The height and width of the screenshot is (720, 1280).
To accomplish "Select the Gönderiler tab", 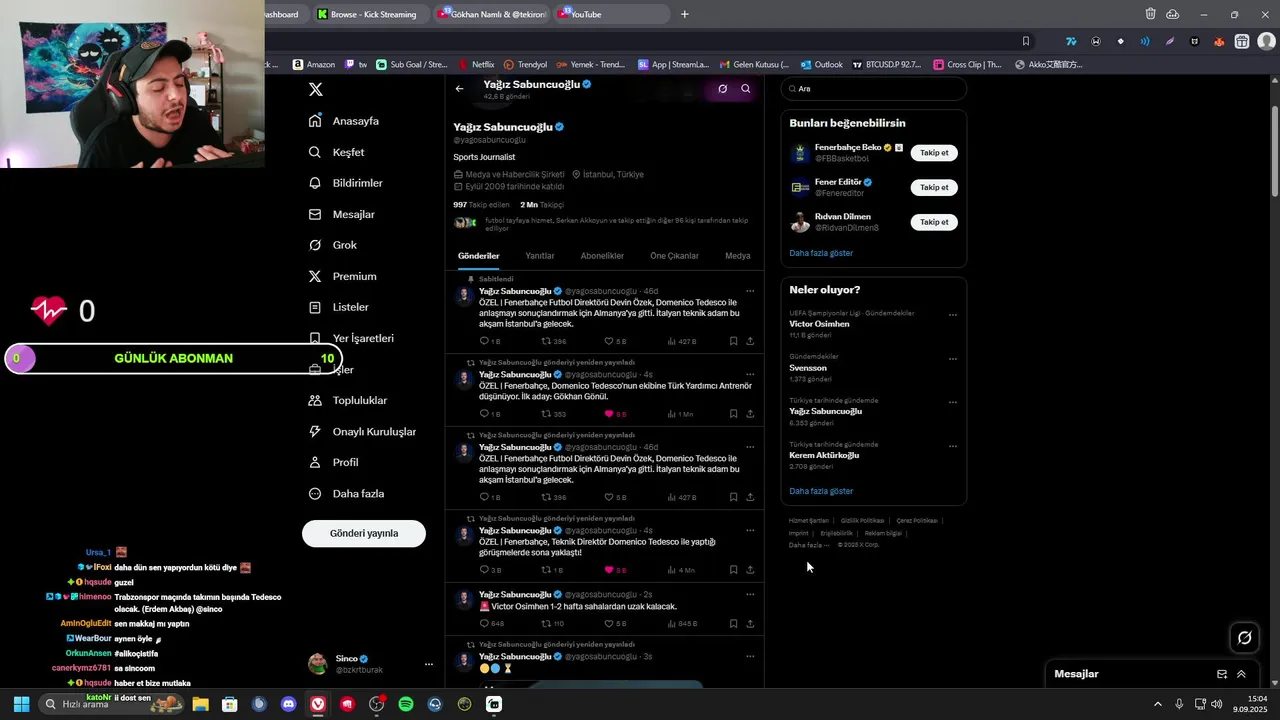I will tap(479, 256).
